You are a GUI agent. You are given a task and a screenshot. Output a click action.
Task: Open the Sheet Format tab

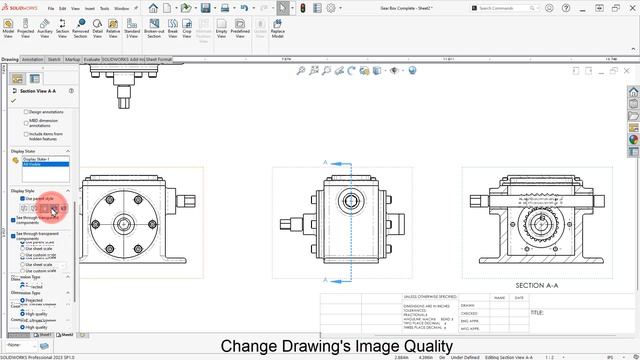point(159,60)
